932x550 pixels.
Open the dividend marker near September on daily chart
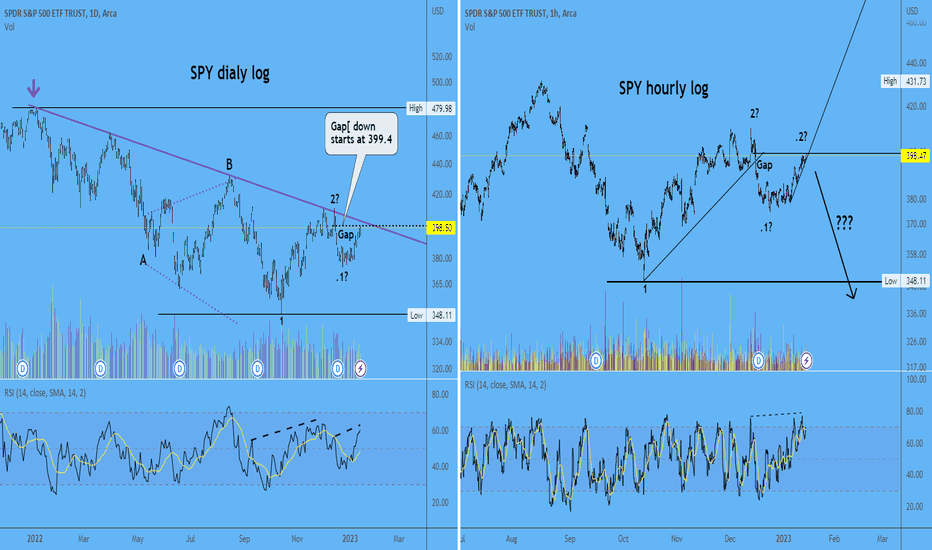pyautogui.click(x=257, y=369)
